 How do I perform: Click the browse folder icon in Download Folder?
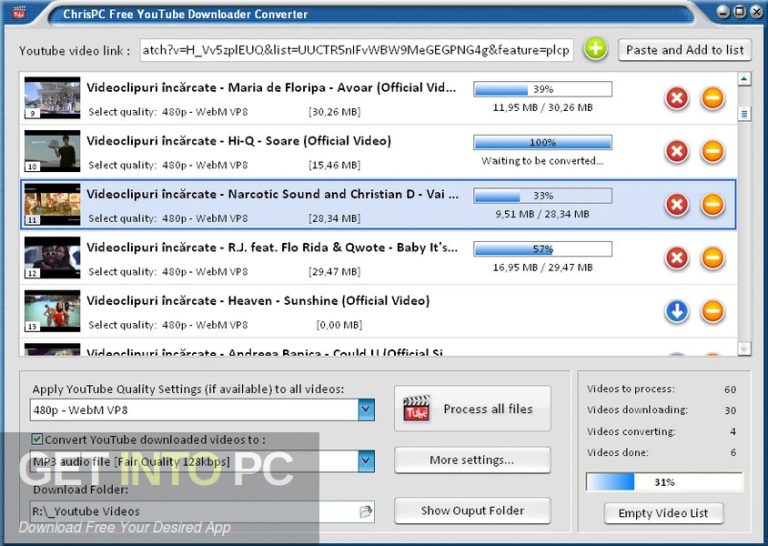(366, 512)
